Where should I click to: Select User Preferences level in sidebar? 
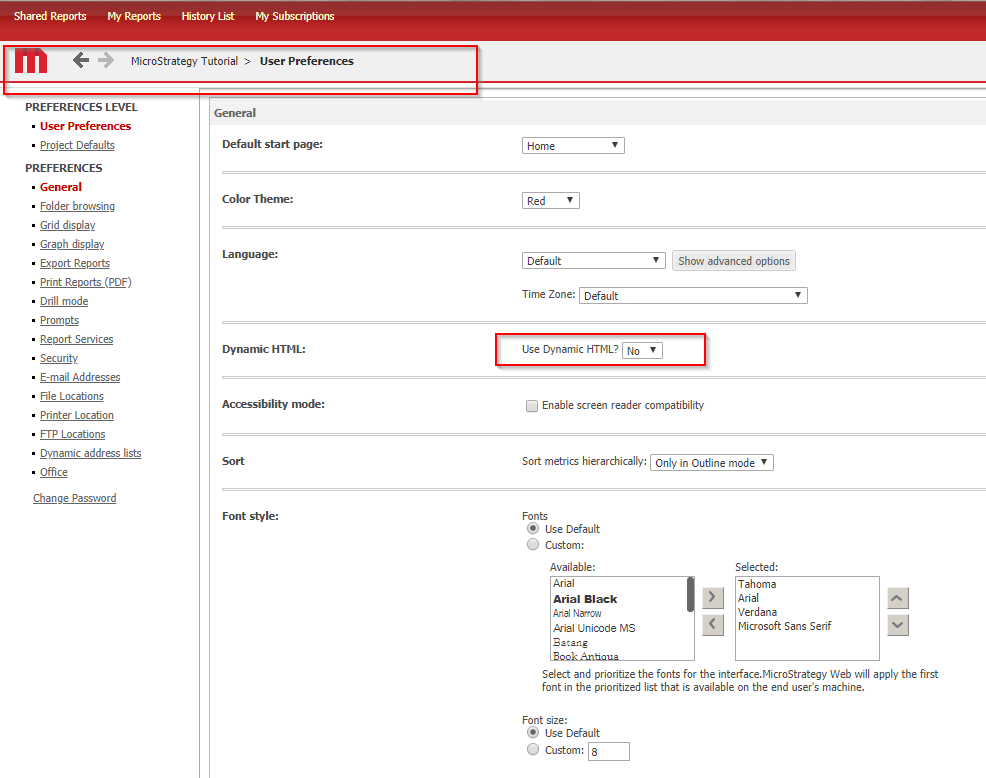[86, 126]
